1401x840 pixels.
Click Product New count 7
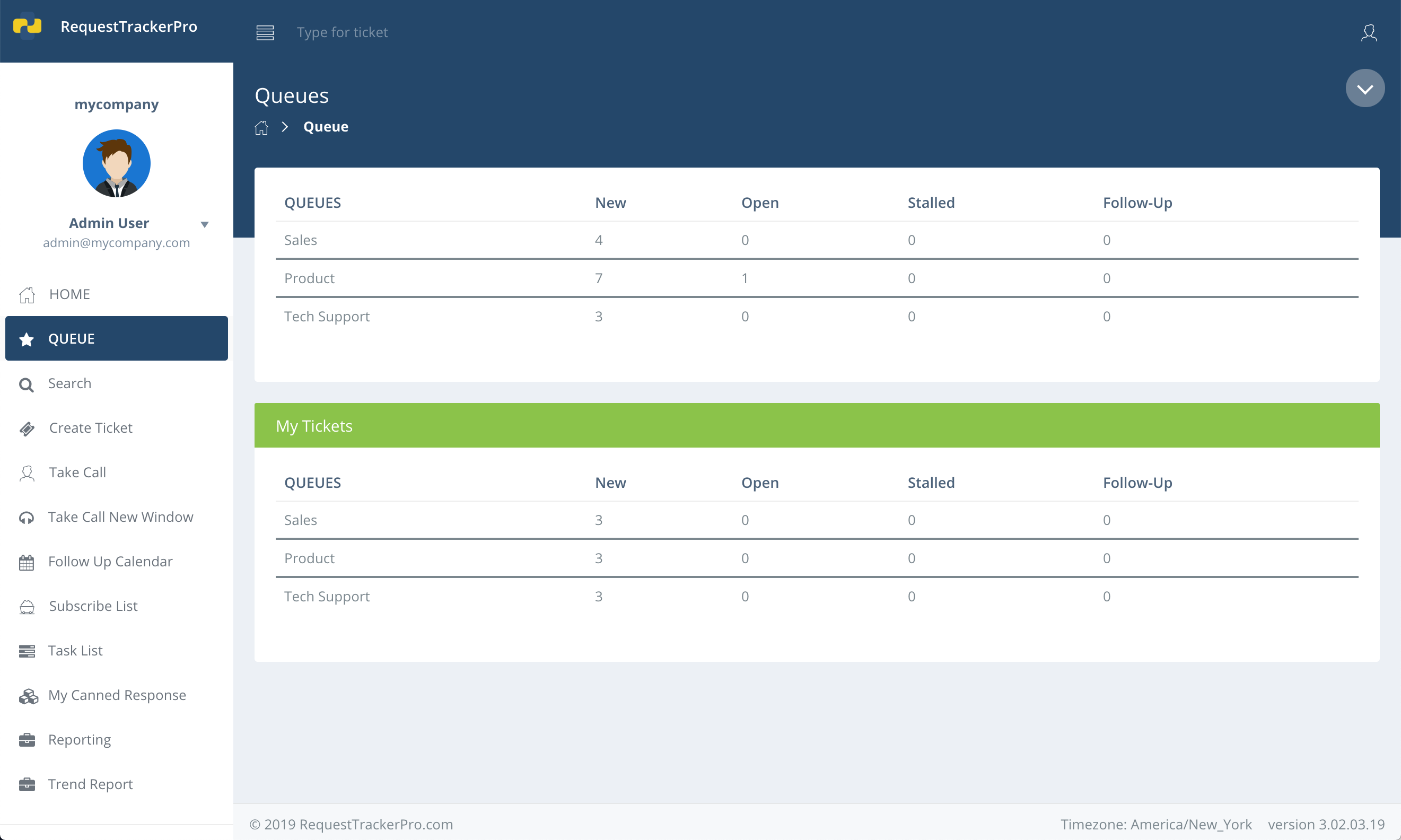(x=599, y=278)
